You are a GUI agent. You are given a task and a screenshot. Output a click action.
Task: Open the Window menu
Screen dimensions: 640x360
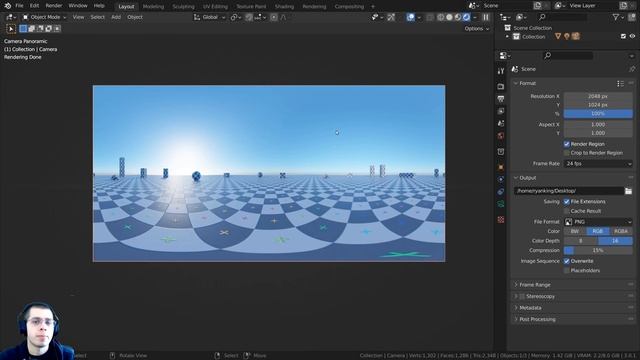click(x=78, y=6)
